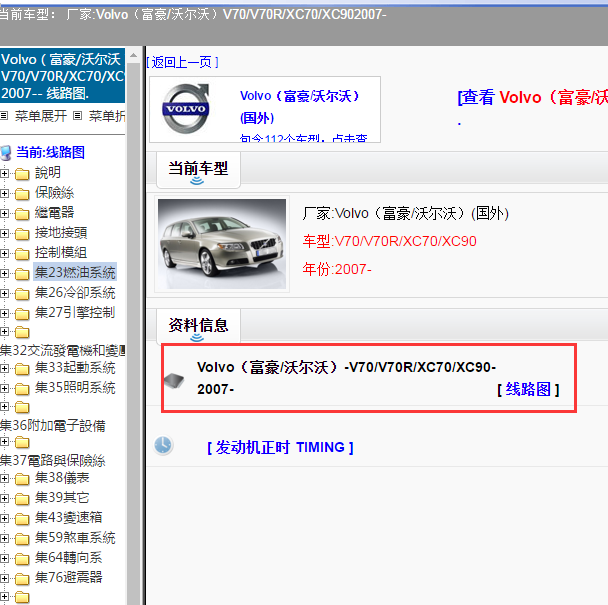
Task: Click the Volvo logo image
Action: point(186,109)
